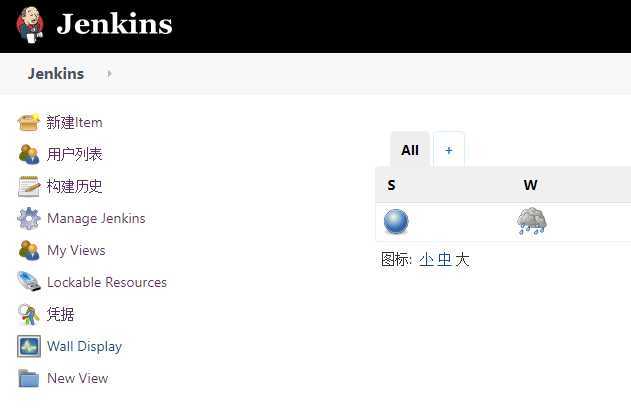This screenshot has height=410, width=631.
Task: Select medium icon size 中
Action: pyautogui.click(x=444, y=260)
